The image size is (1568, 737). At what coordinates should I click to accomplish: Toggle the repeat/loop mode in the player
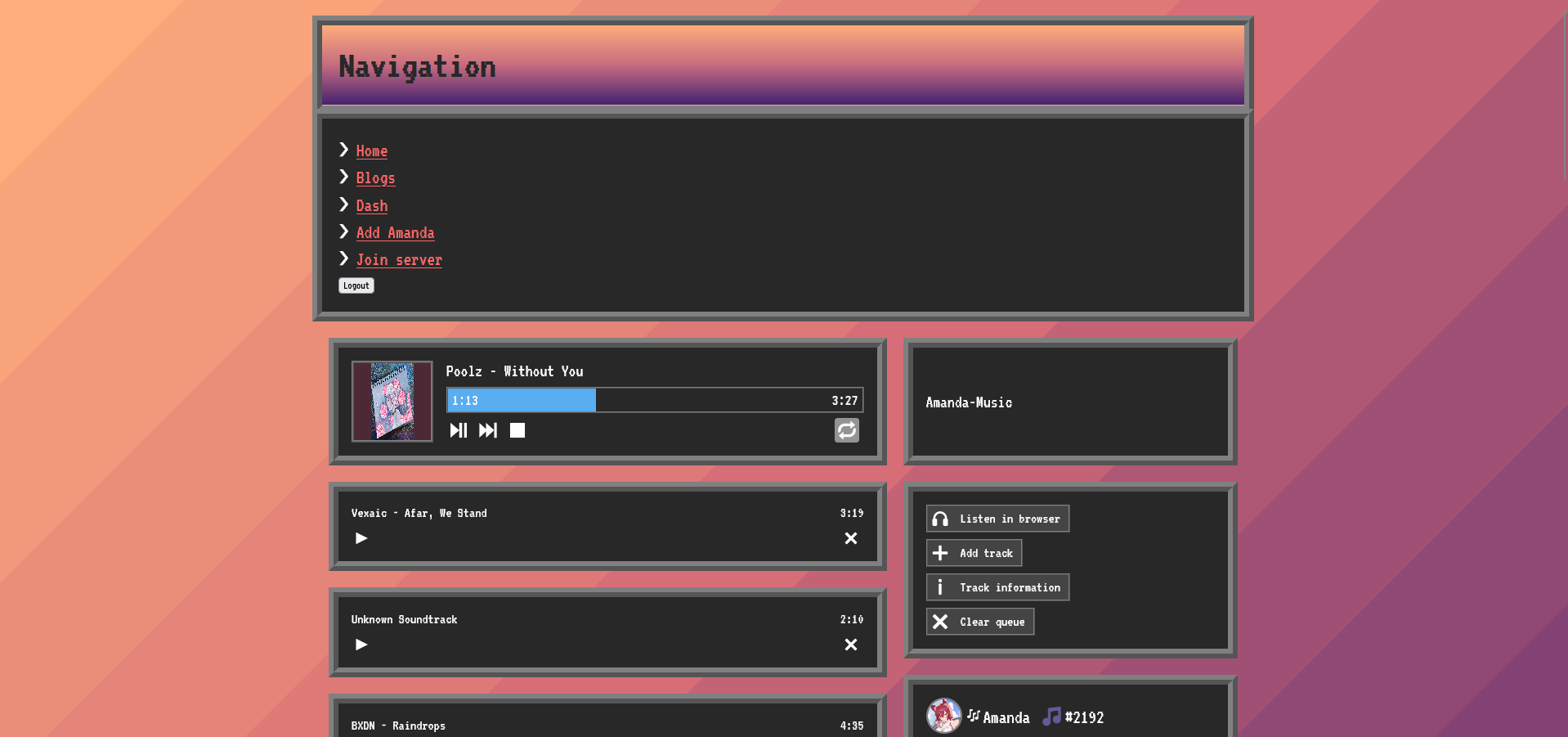847,430
